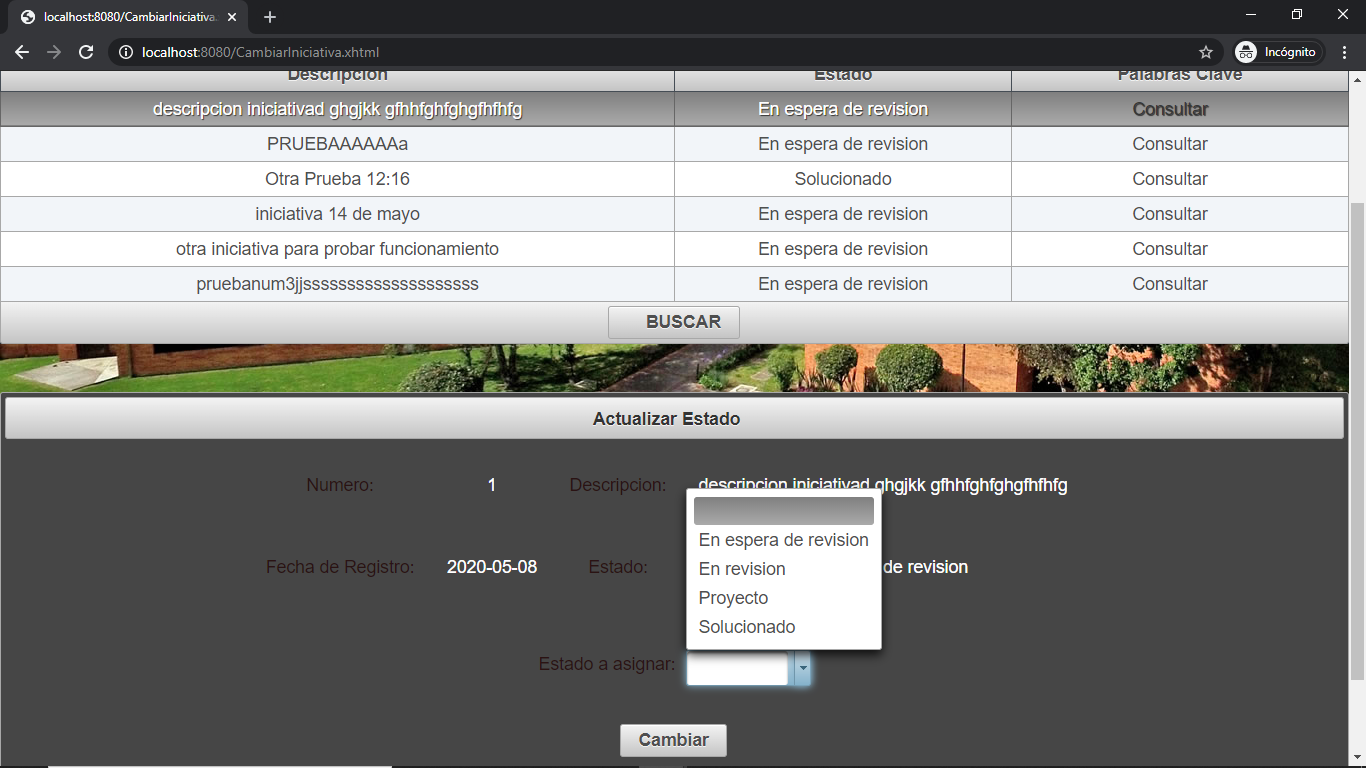
Task: Expand the Estado a asignar dropdown arrow
Action: (802, 669)
